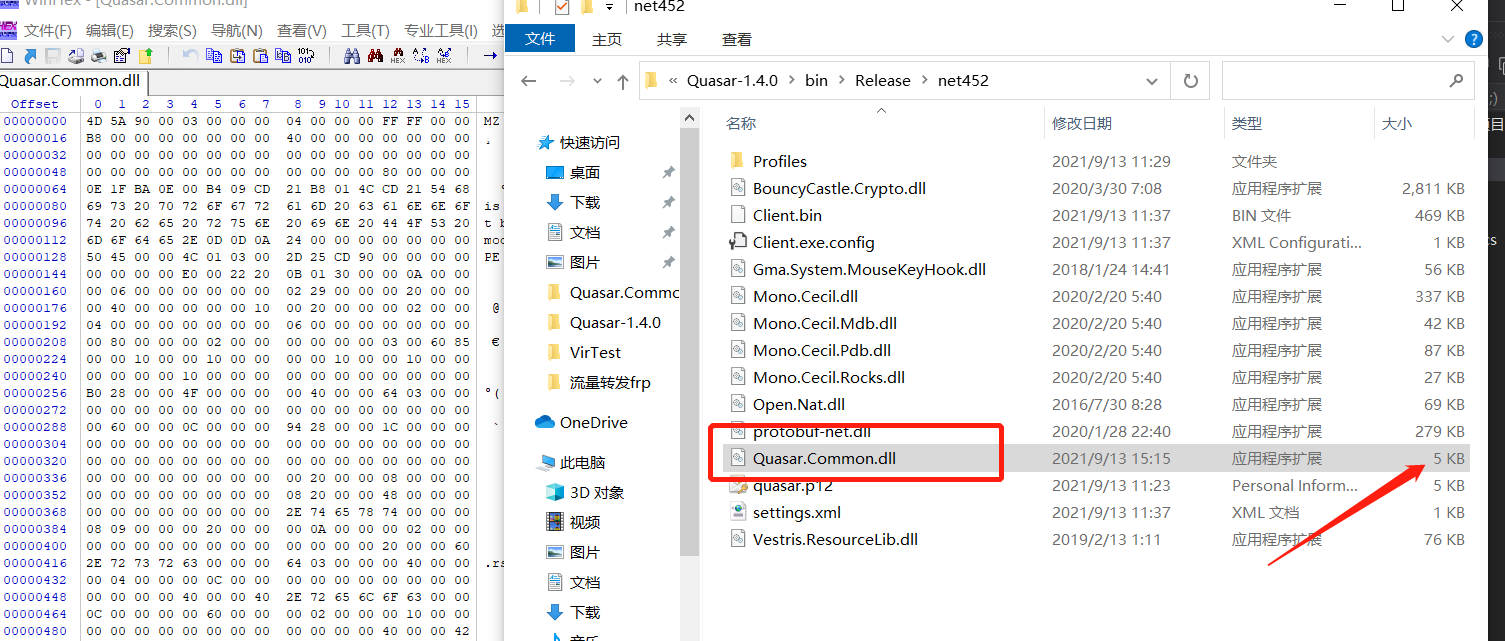
Task: Click the Copy block icon in WinHex toolbar
Action: (x=214, y=56)
